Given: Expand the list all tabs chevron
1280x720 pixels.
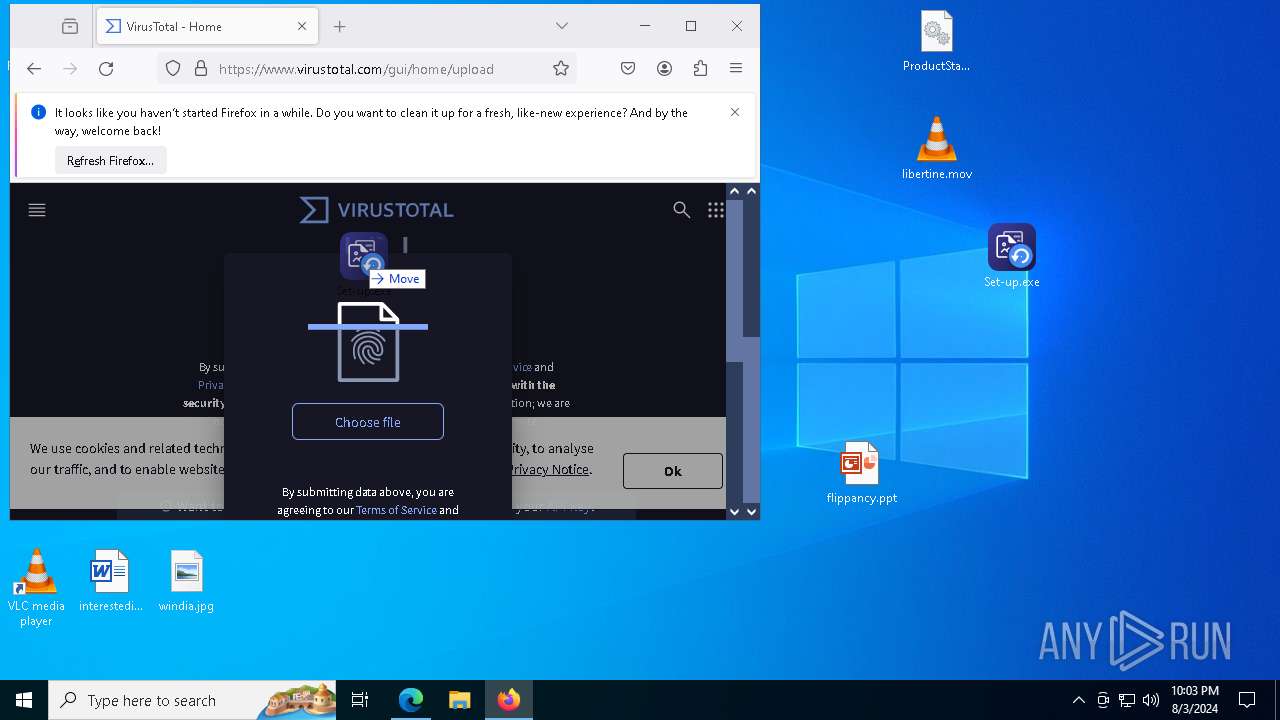Looking at the screenshot, I should point(562,26).
